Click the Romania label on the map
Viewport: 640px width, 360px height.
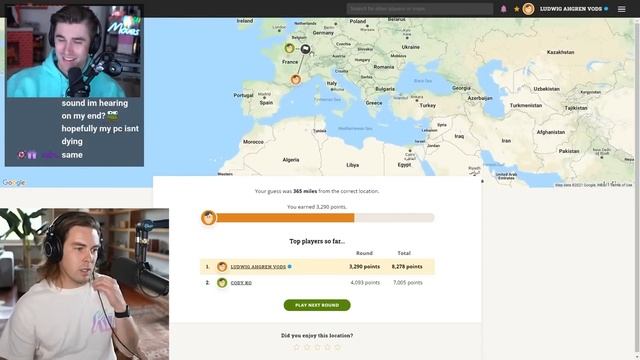[384, 67]
